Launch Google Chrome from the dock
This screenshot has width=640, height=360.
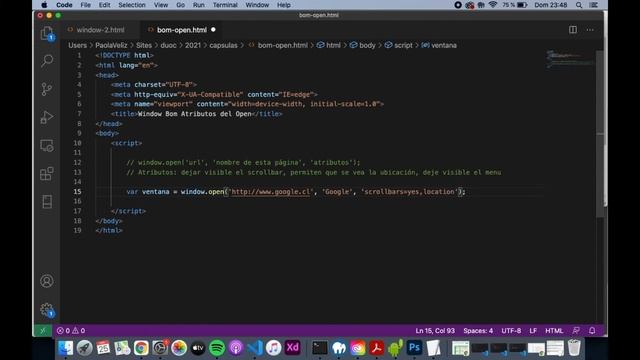(x=141, y=348)
